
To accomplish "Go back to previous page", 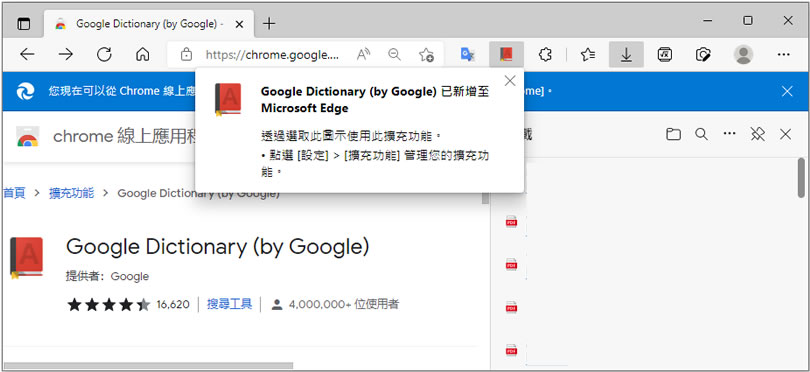I will [27, 54].
